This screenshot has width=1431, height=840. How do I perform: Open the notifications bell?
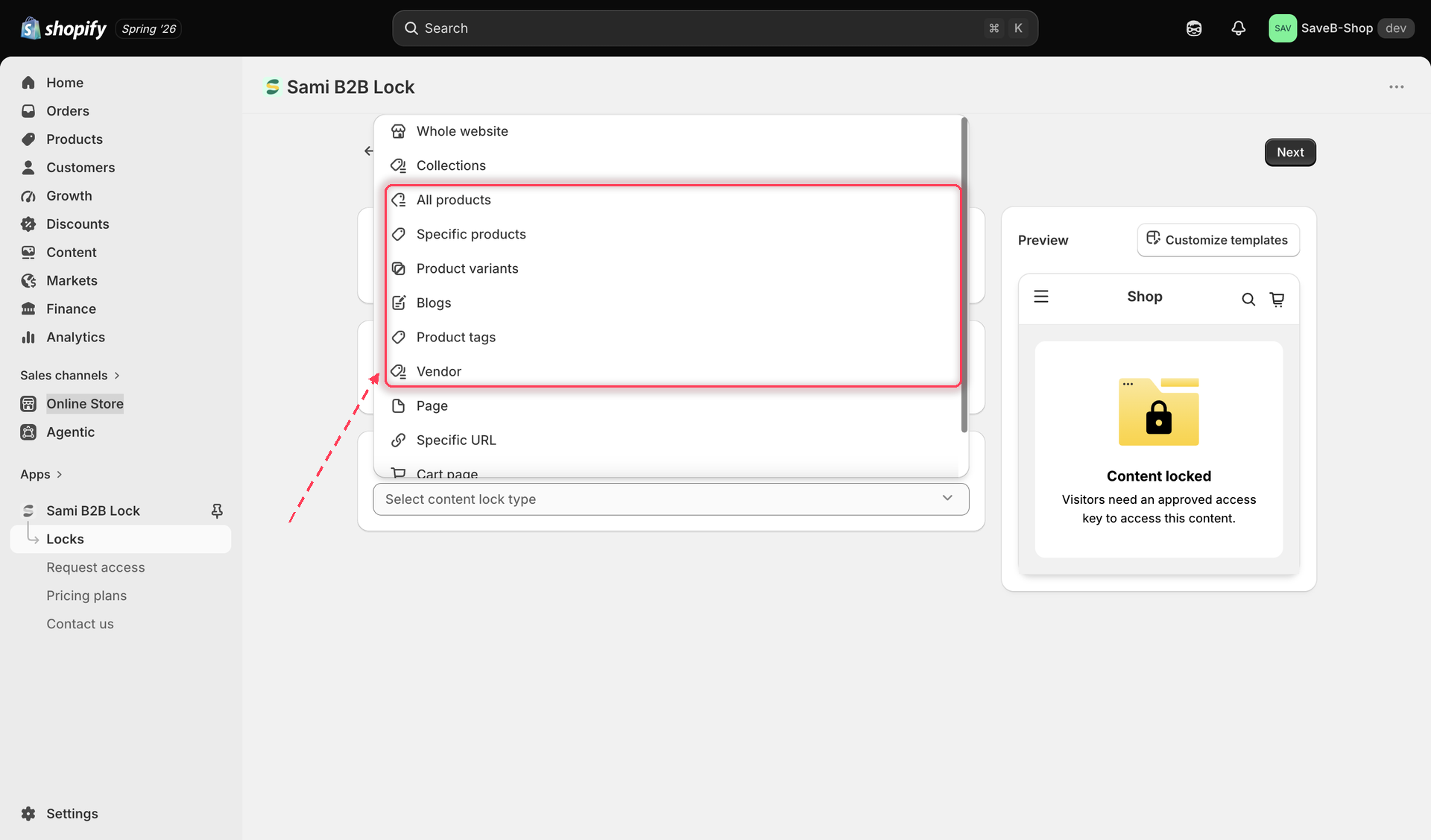click(x=1238, y=28)
